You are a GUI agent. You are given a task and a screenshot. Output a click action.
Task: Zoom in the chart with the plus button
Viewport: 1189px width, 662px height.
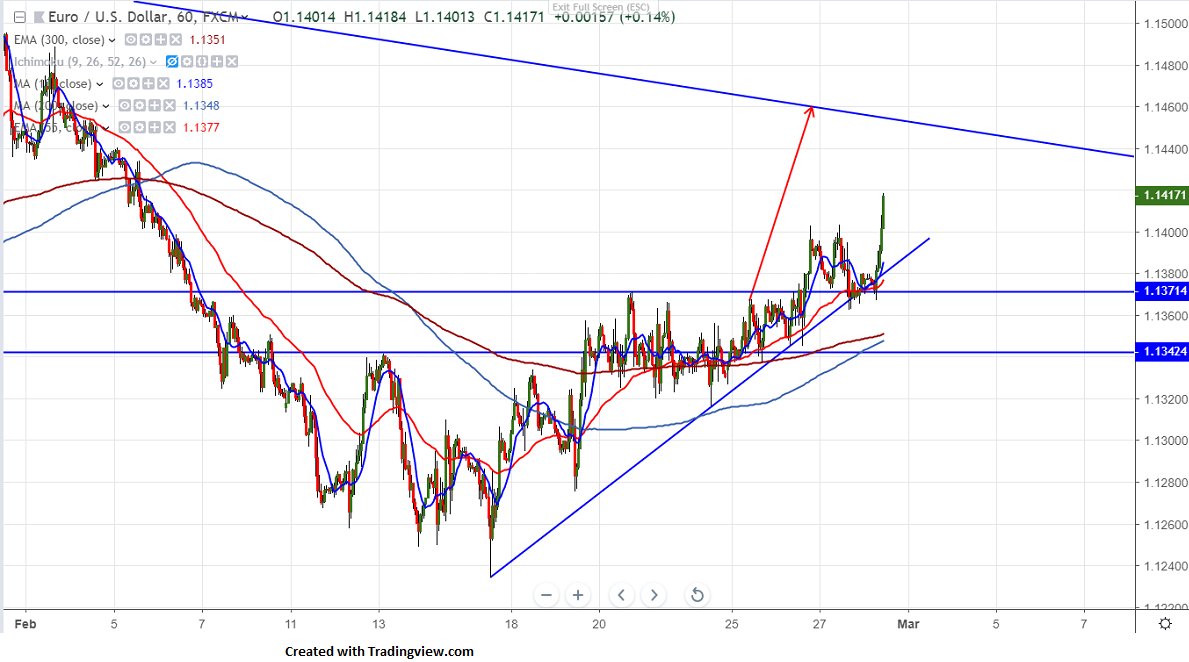pos(578,595)
